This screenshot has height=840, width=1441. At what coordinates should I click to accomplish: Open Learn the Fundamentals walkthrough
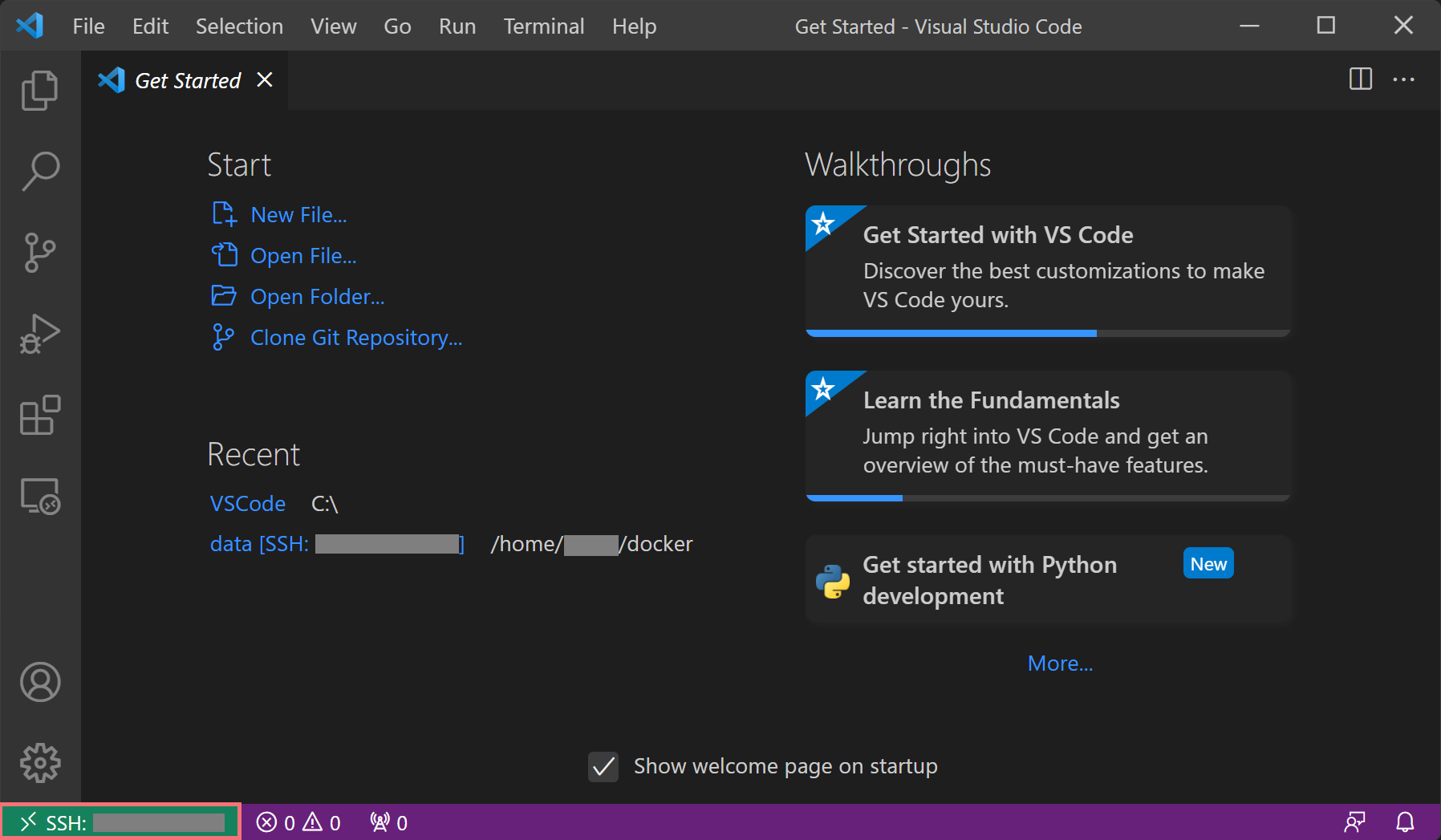[1048, 436]
